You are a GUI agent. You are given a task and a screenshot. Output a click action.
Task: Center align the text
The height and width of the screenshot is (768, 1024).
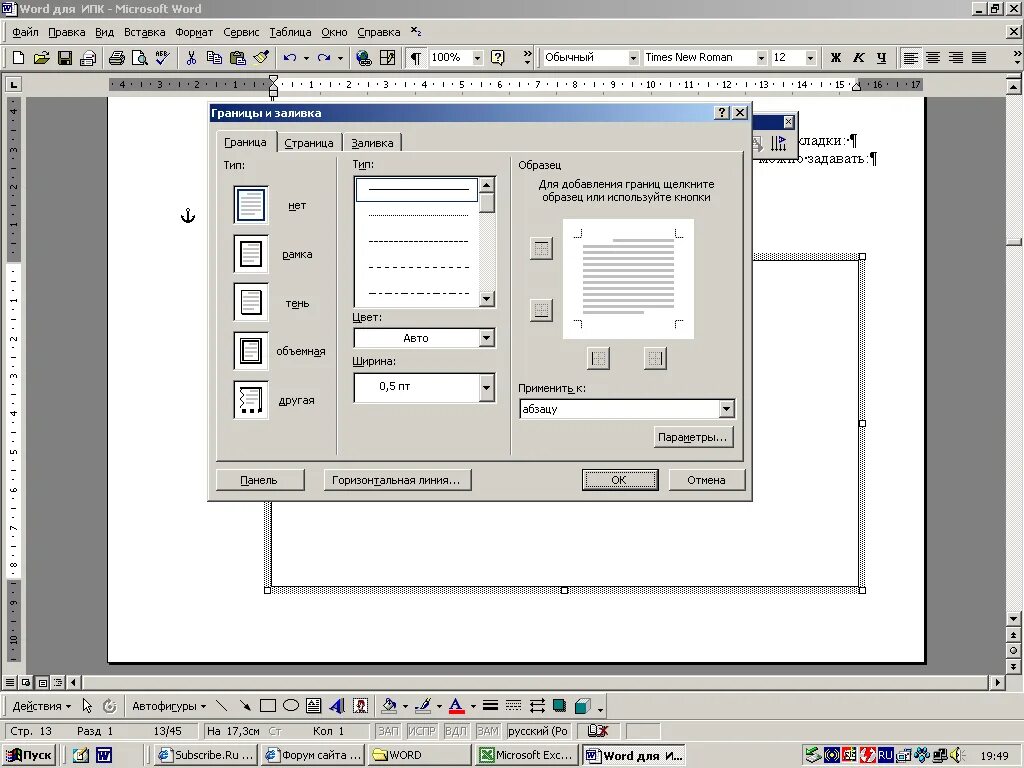tap(933, 57)
